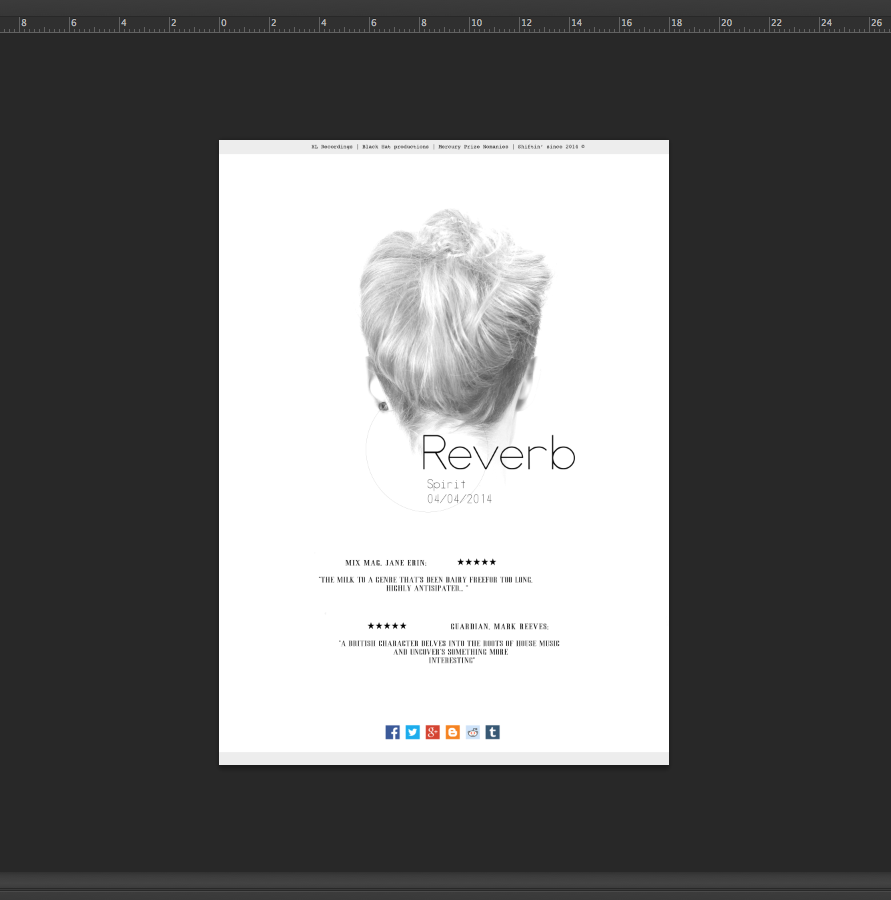The width and height of the screenshot is (891, 900).
Task: Click the 0 origin mark on the horizontal ruler
Action: pyautogui.click(x=224, y=23)
